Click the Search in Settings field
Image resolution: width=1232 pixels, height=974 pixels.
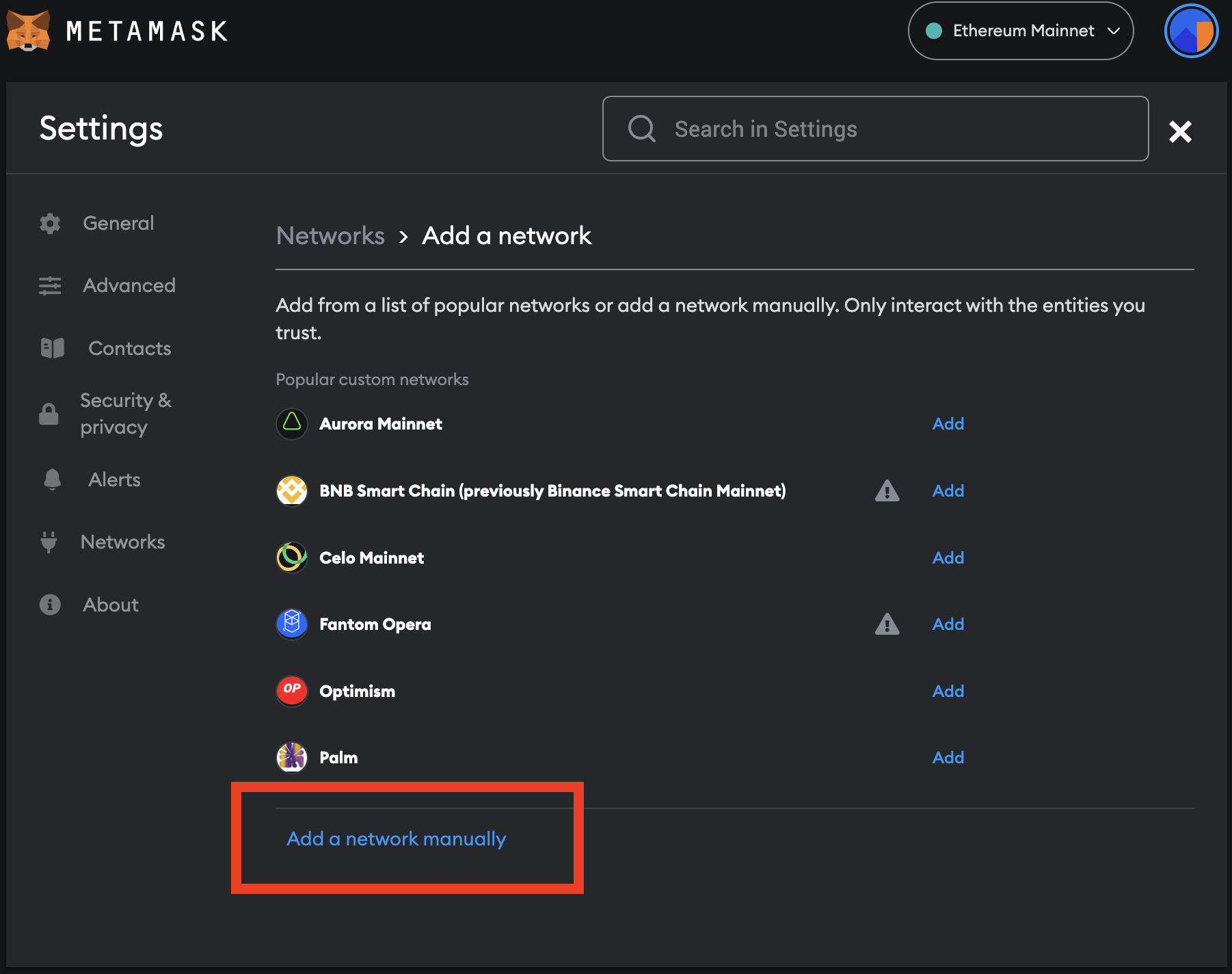point(875,129)
